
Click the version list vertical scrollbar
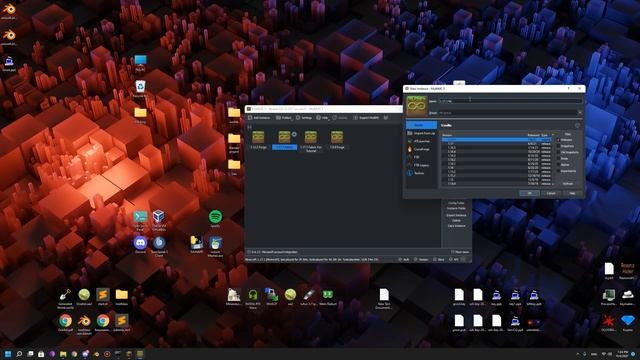[x=553, y=160]
